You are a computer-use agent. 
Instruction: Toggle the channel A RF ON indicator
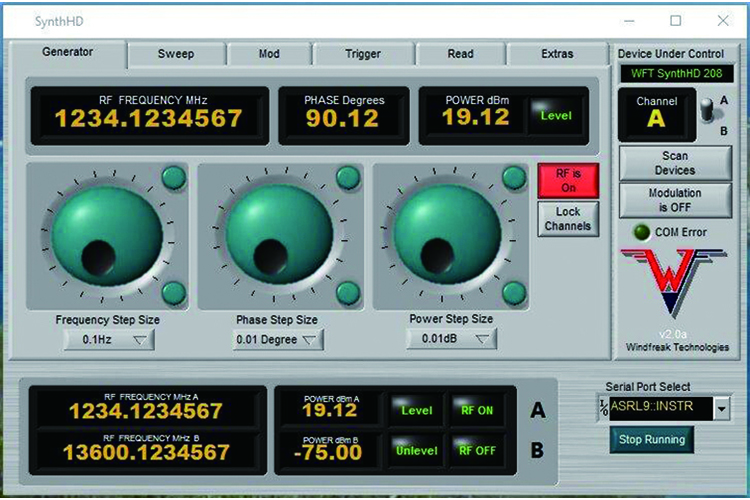tap(476, 410)
